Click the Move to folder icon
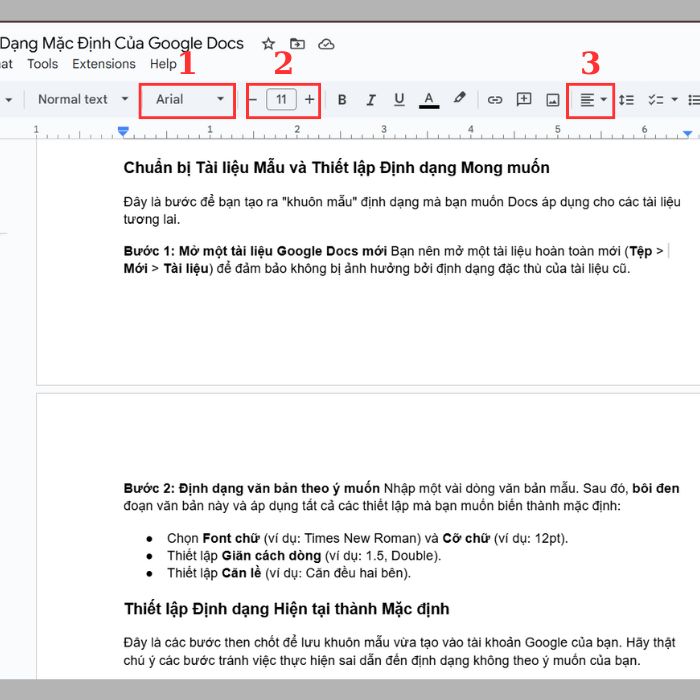 coord(297,44)
